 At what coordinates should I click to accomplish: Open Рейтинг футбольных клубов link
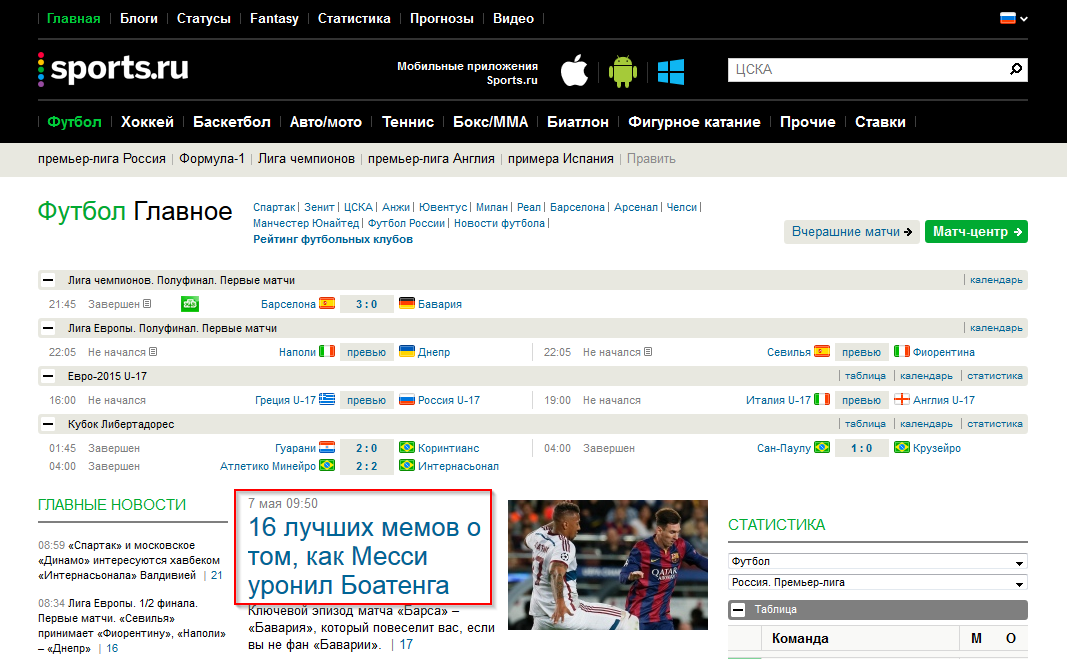333,240
